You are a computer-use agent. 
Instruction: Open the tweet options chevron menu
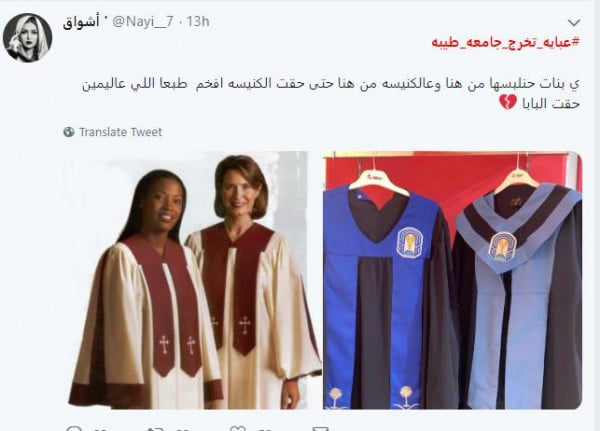coord(574,23)
